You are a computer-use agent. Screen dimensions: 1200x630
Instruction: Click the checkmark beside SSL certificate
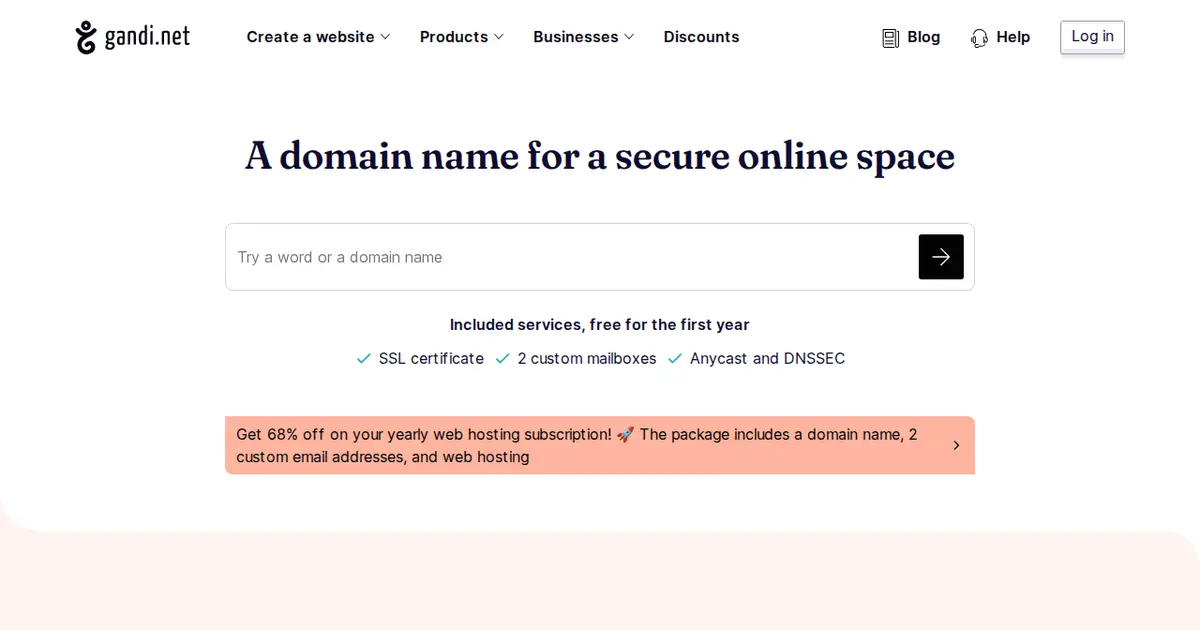point(364,359)
